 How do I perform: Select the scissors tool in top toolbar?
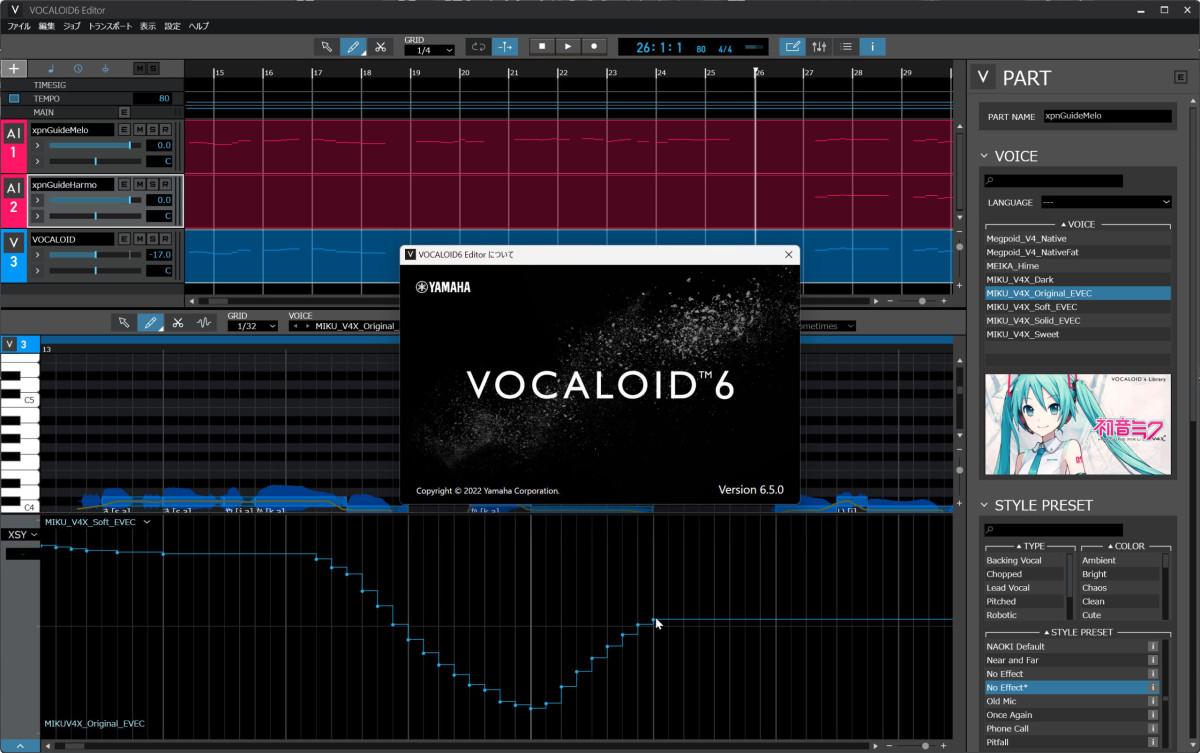click(380, 46)
